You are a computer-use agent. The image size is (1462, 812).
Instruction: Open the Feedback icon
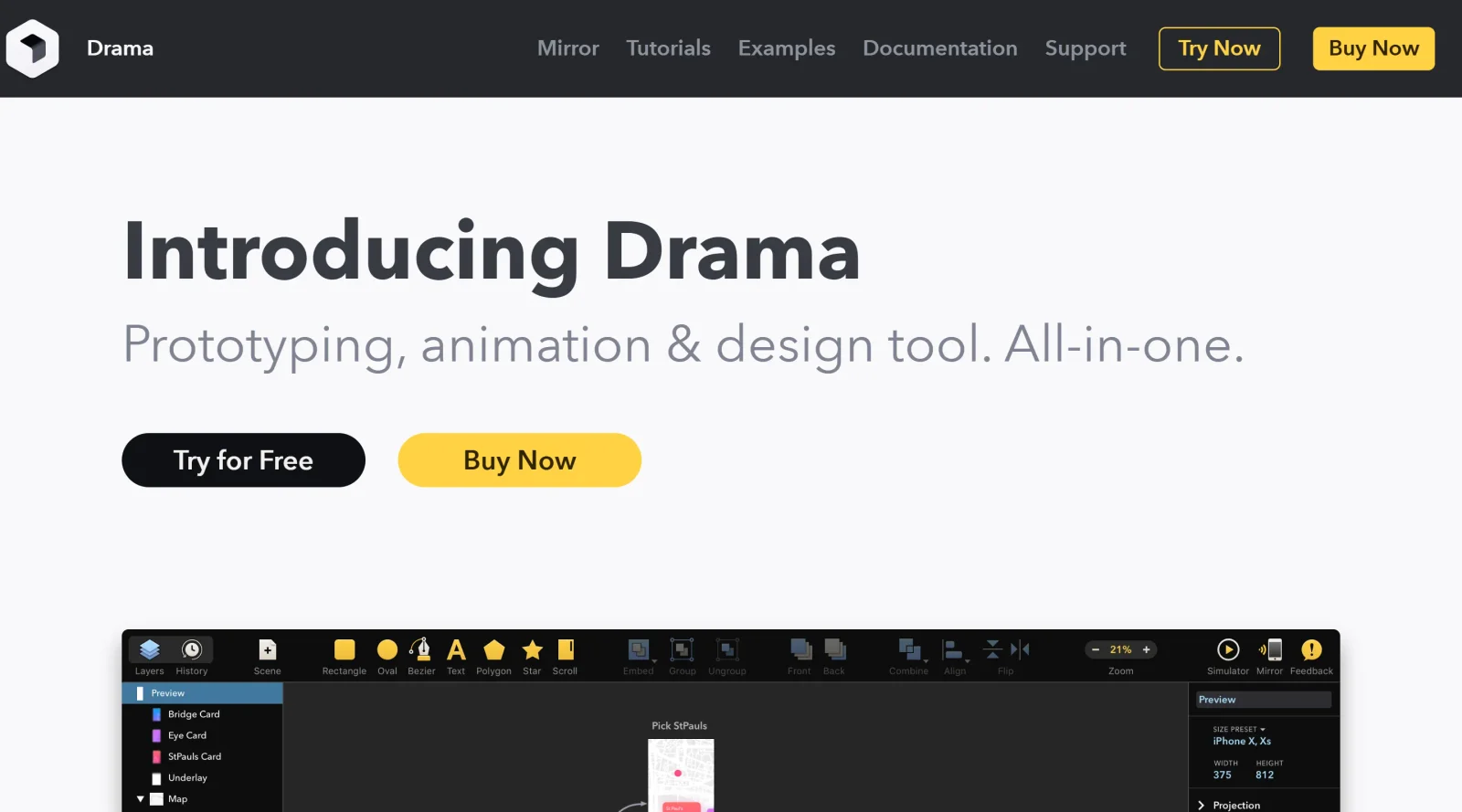pyautogui.click(x=1311, y=649)
